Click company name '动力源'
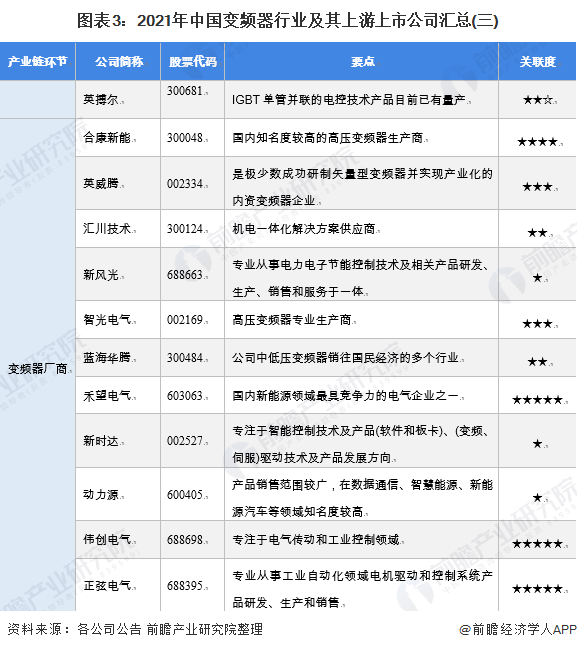Screen dimensions: 577x650 (101, 495)
